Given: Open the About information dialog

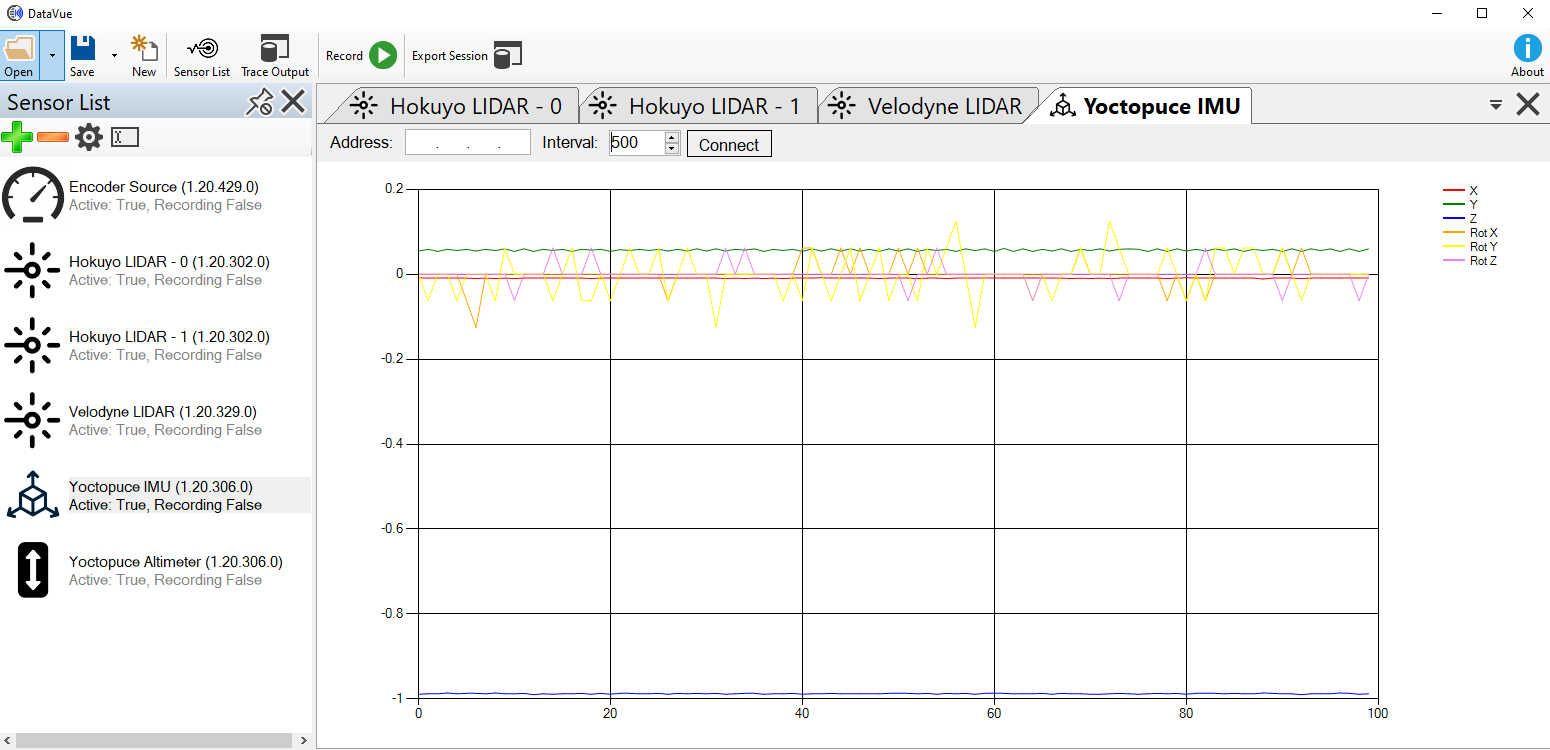Looking at the screenshot, I should (1527, 55).
